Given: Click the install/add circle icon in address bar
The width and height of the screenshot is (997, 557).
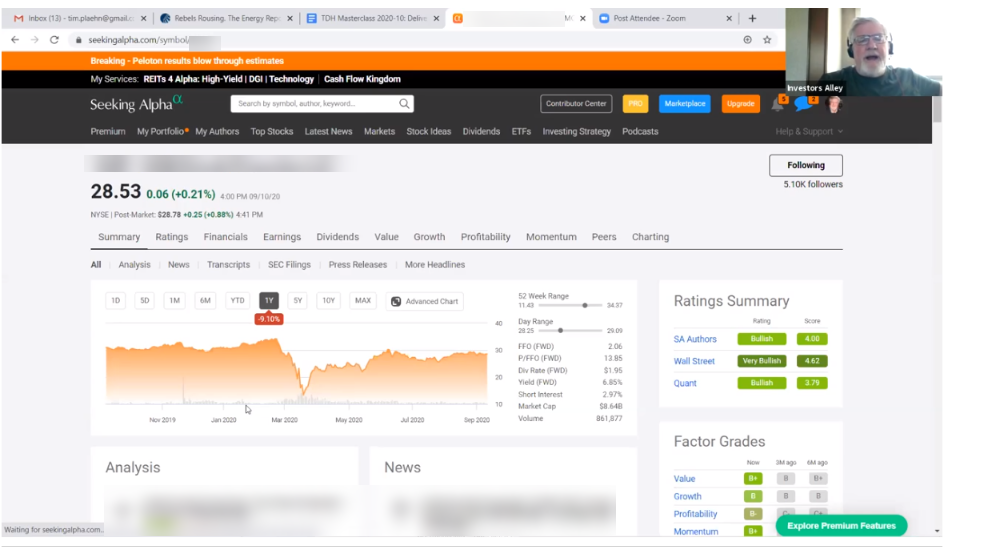Looking at the screenshot, I should [x=748, y=39].
